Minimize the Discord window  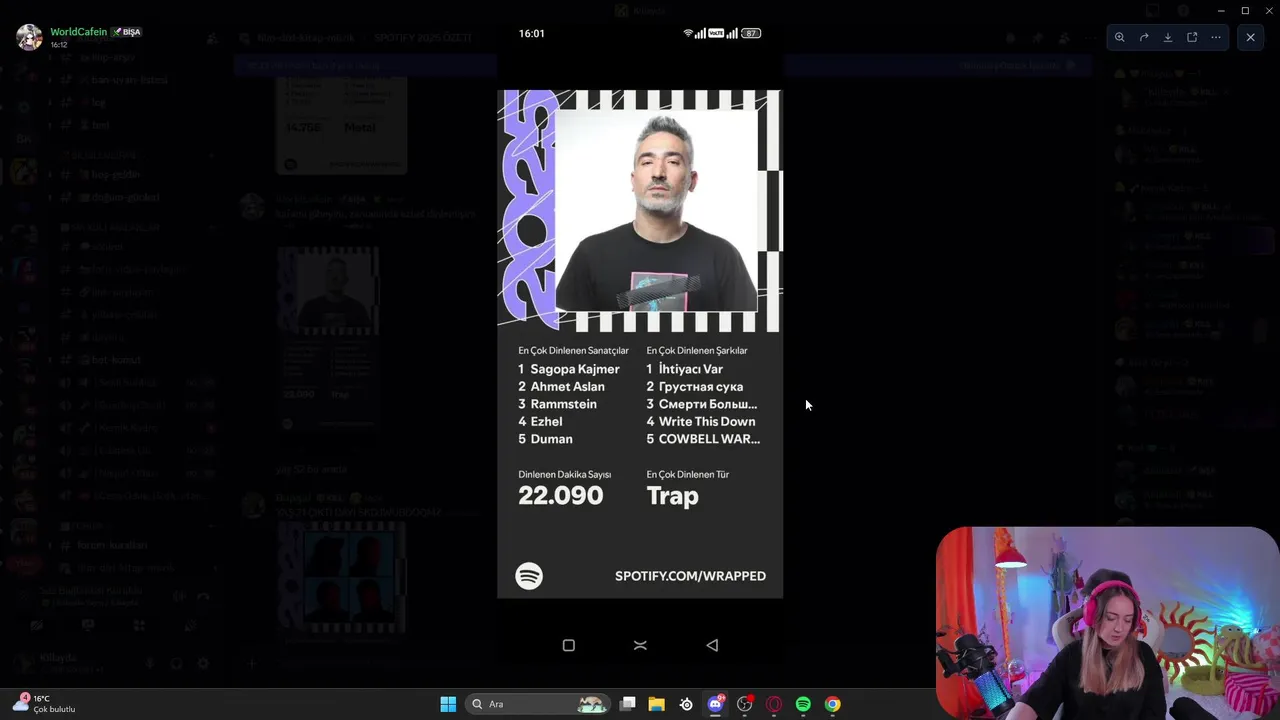[x=1221, y=10]
